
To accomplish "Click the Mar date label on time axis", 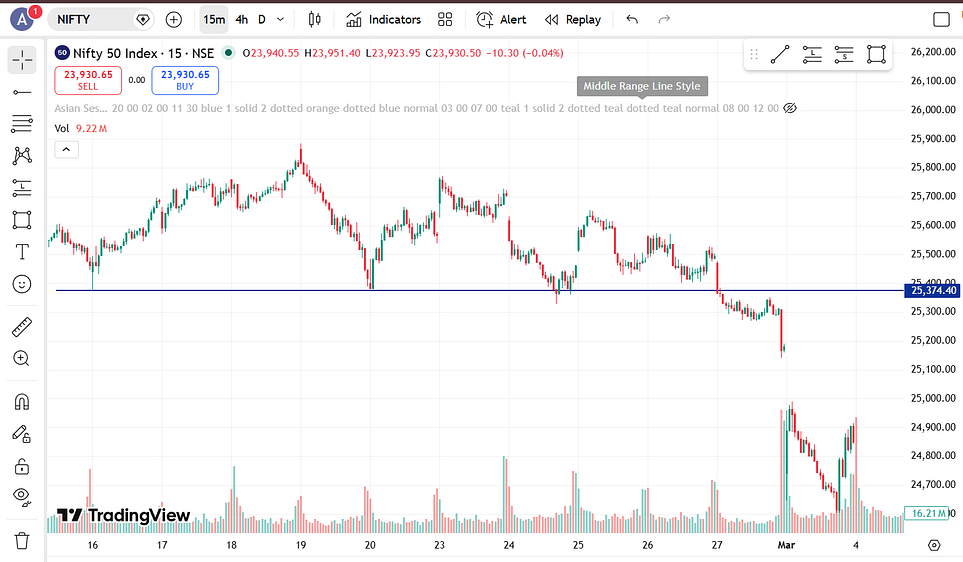I will (786, 545).
